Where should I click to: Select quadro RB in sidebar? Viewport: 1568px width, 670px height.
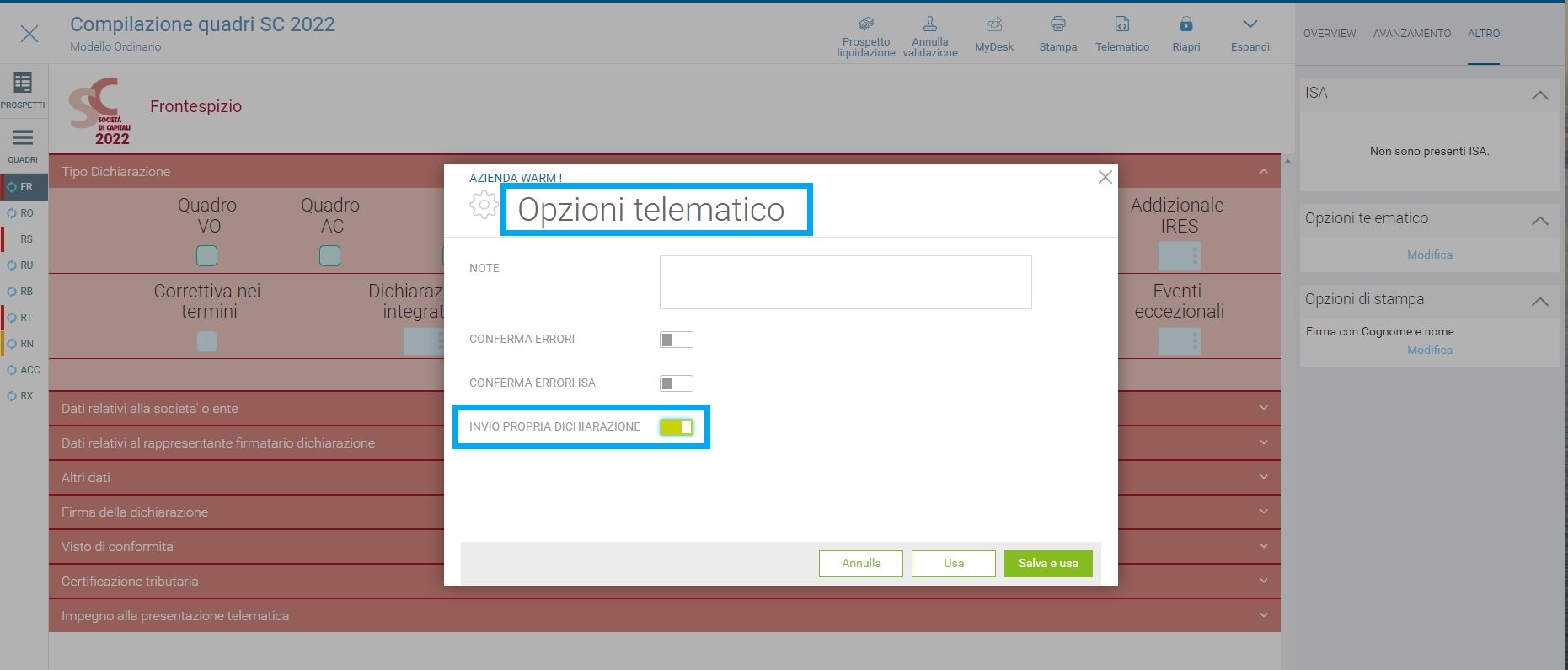click(24, 292)
